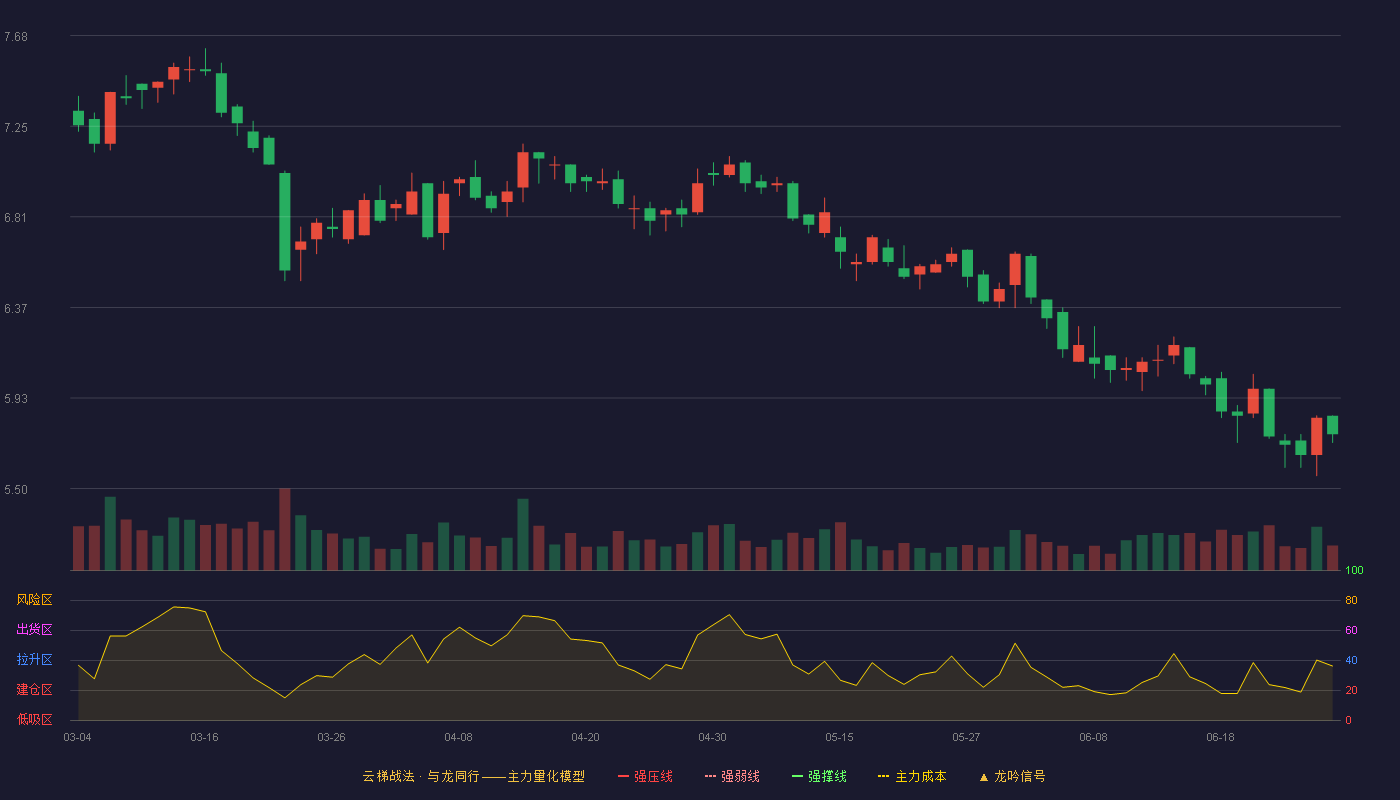Click the 拉升区 zone label
Viewport: 1400px width, 800px height.
coord(34,660)
